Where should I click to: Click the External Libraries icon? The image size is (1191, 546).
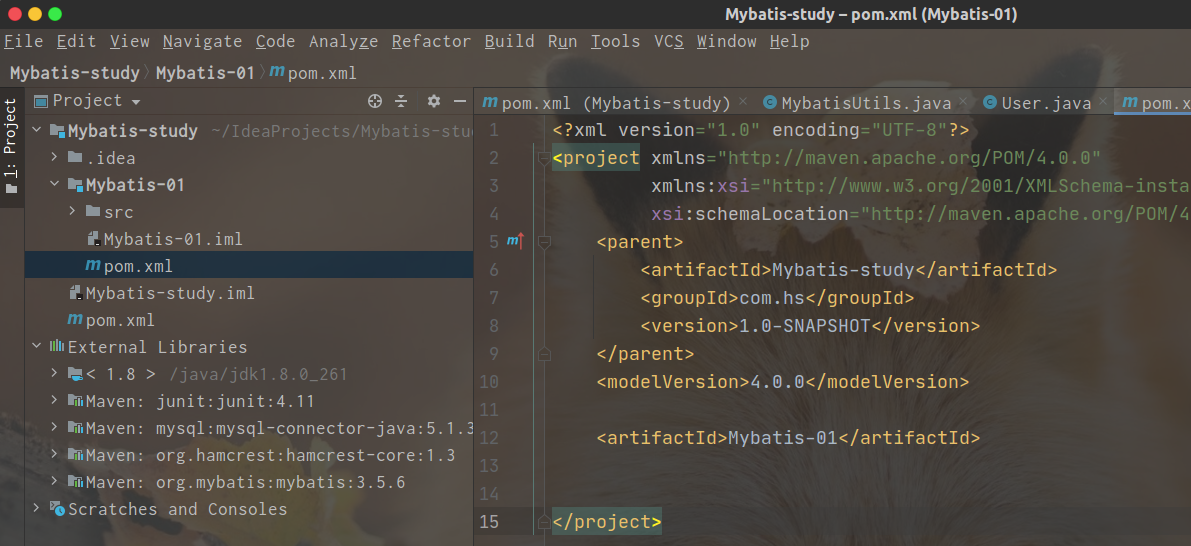[x=57, y=347]
